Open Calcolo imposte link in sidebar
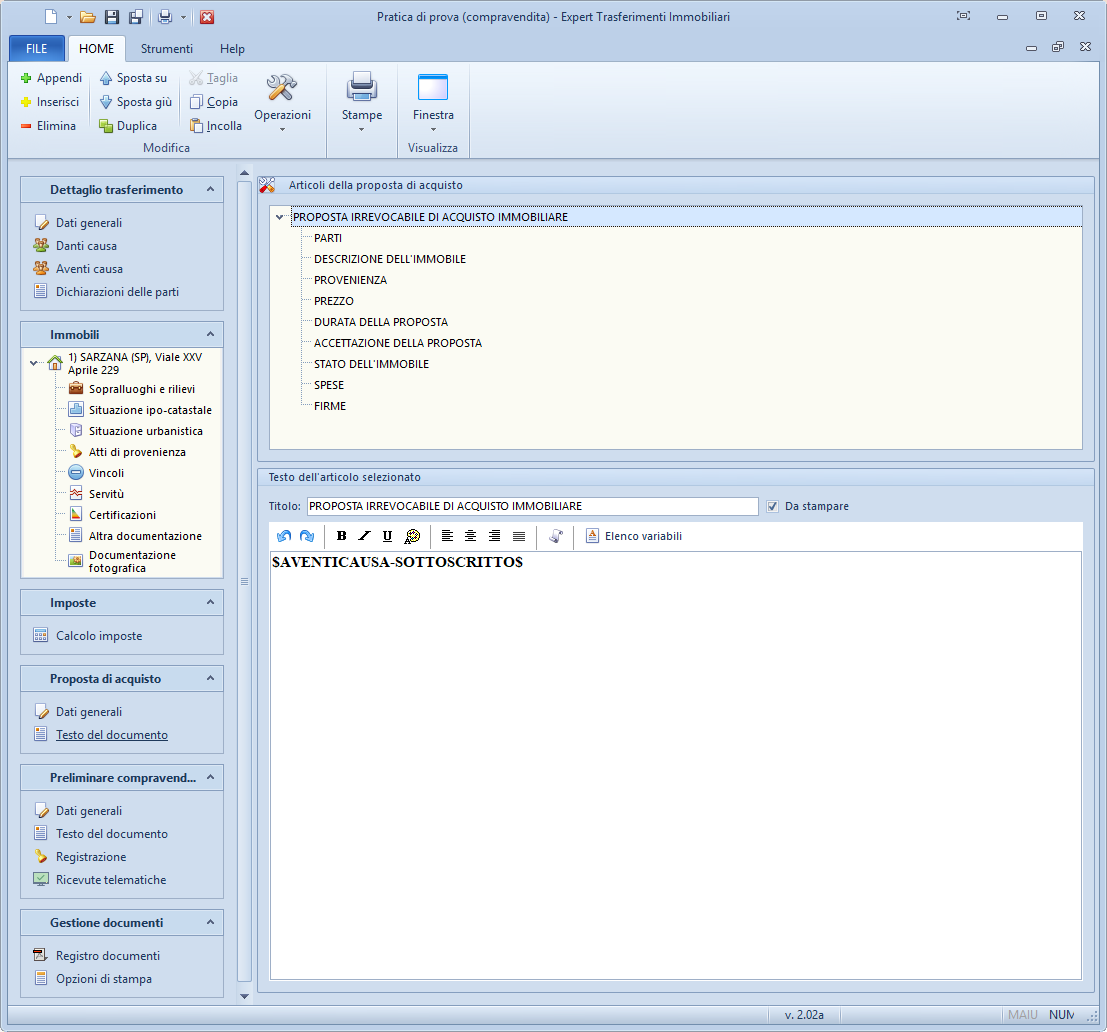The width and height of the screenshot is (1107, 1032). (x=98, y=636)
